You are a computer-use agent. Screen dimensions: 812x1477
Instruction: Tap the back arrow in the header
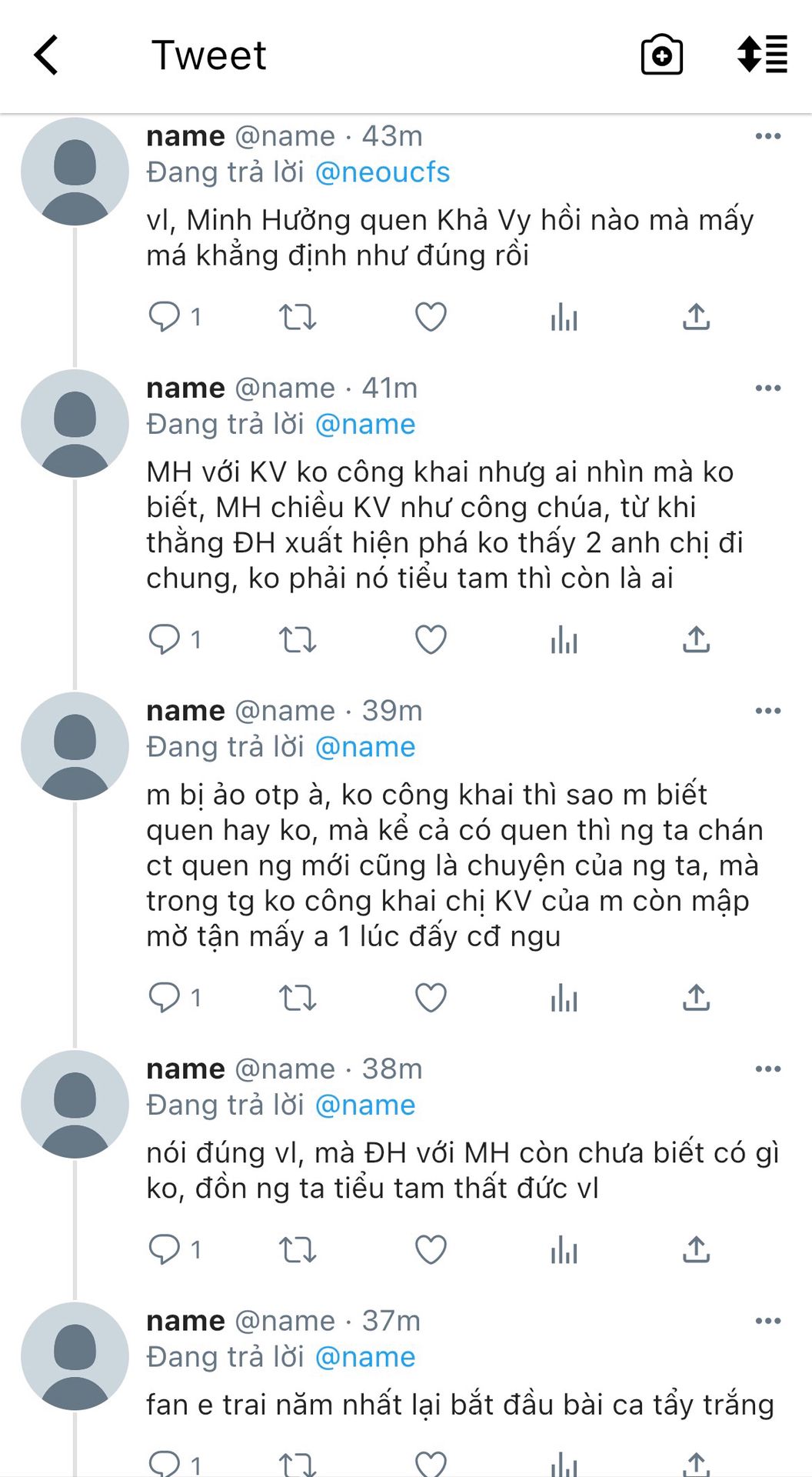(x=47, y=55)
